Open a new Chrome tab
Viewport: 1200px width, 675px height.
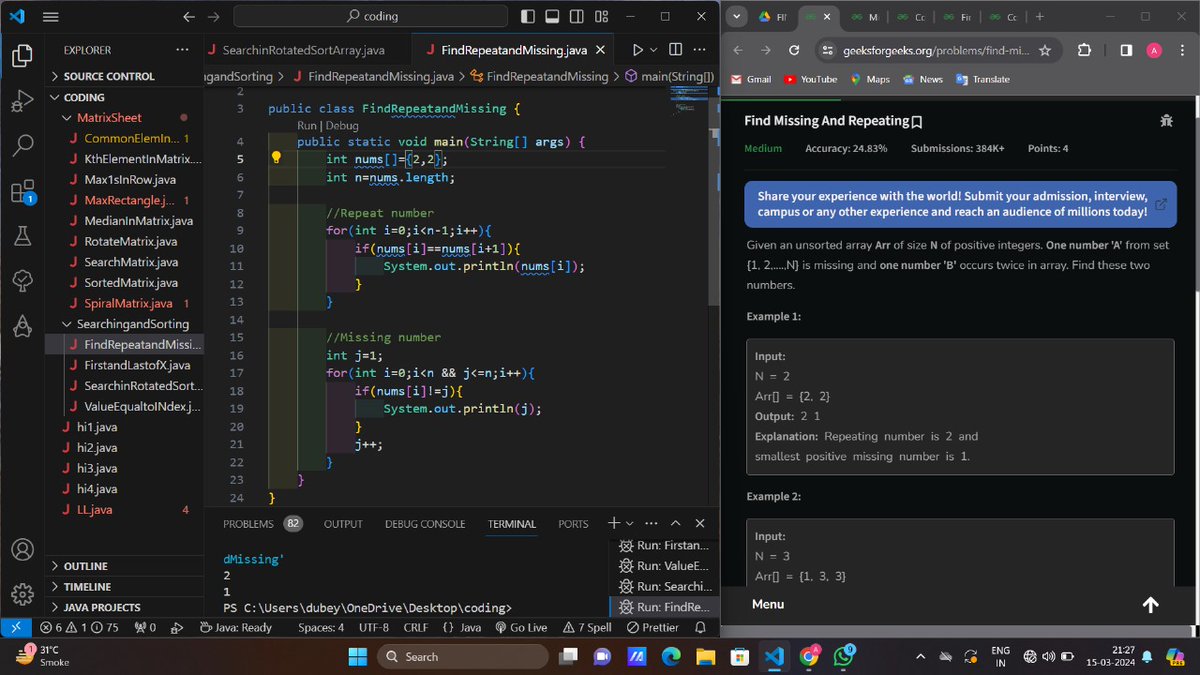(1040, 17)
